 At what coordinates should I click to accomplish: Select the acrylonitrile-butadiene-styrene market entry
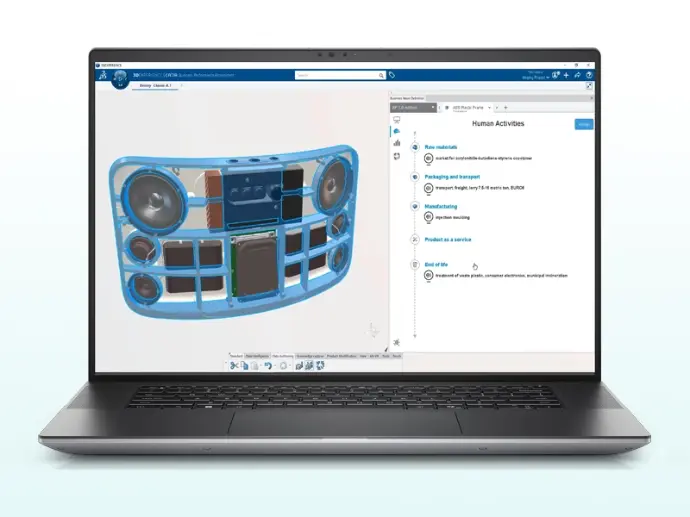[x=484, y=158]
